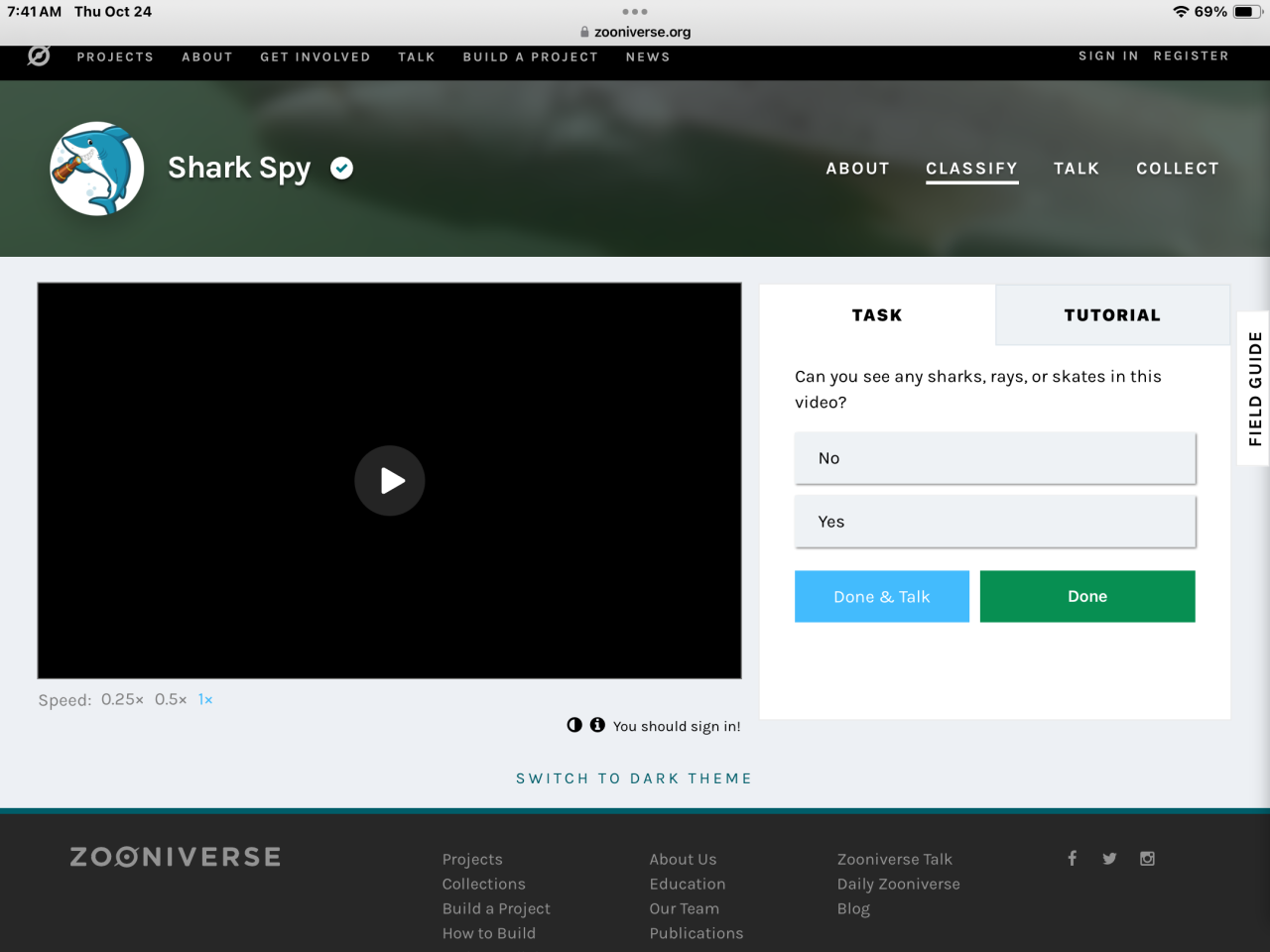Click the Zooniverse footer logo
This screenshot has height=952, width=1270.
pos(176,857)
